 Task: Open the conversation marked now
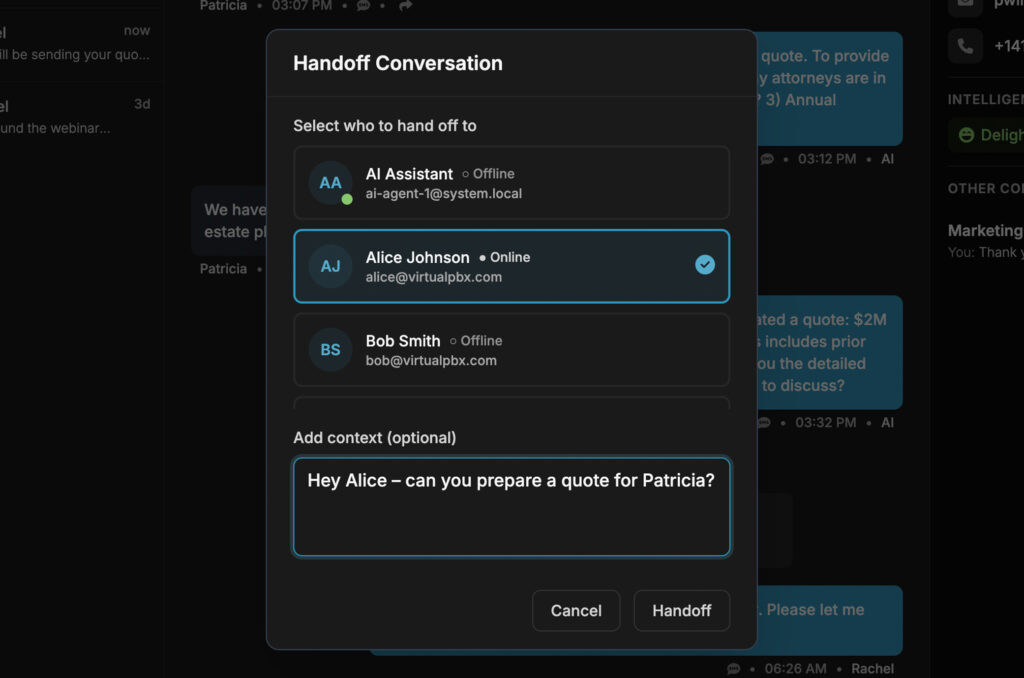(75, 43)
